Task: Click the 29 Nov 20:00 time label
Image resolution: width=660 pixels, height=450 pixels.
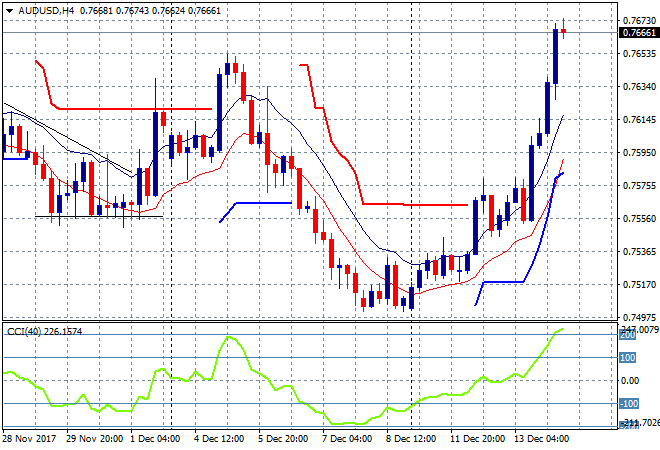Action: coord(95,439)
